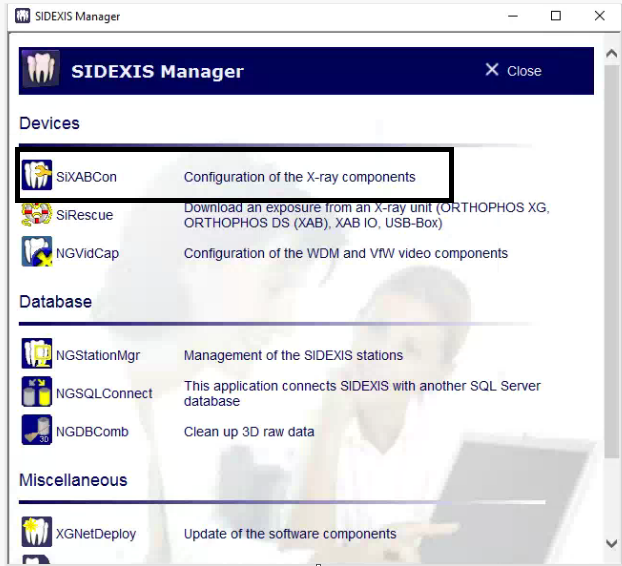Click the NGStationMgr station icon
Viewport: 622px width, 566px height.
coord(36,353)
